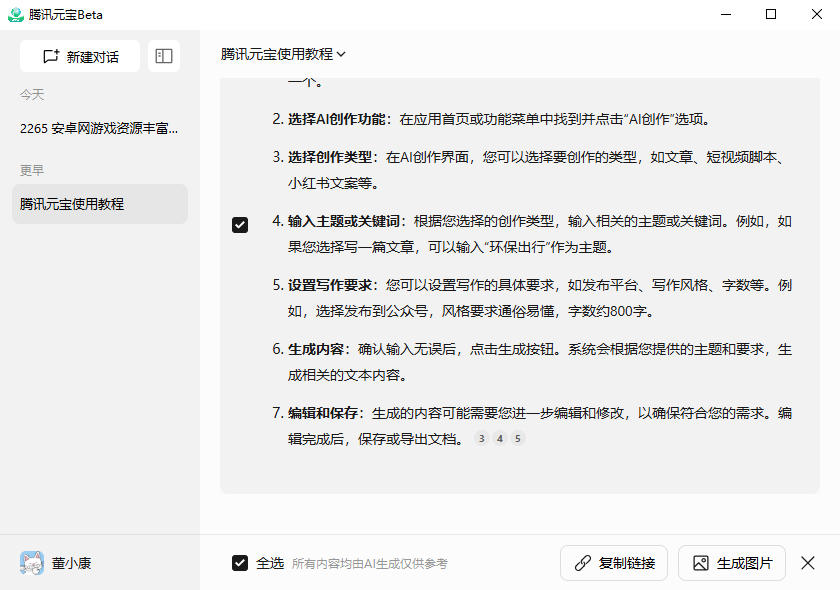The image size is (840, 590).
Task: Click the chain-link icon on the 复制链接 button
Action: tap(580, 563)
